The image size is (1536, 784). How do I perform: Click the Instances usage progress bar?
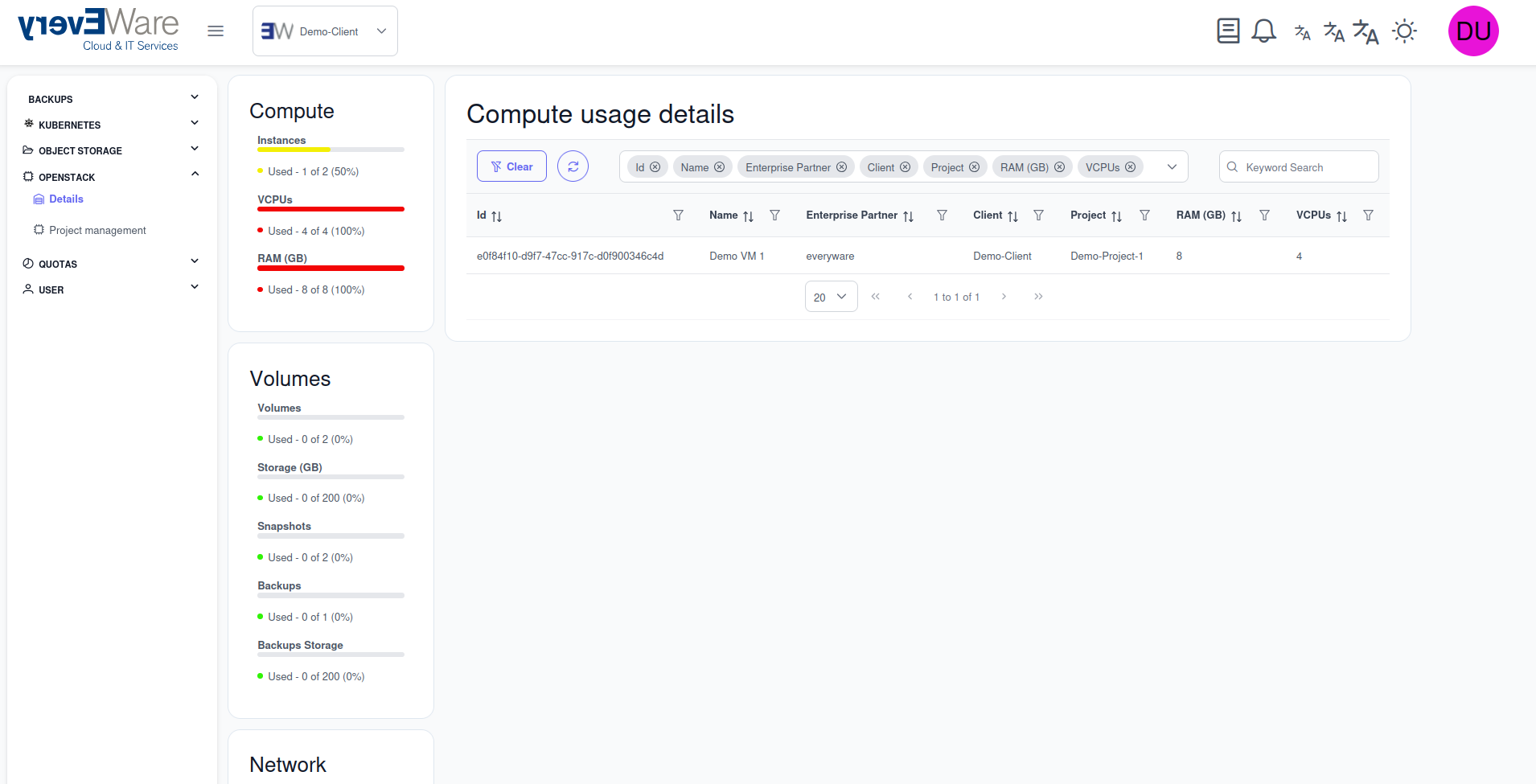click(331, 150)
